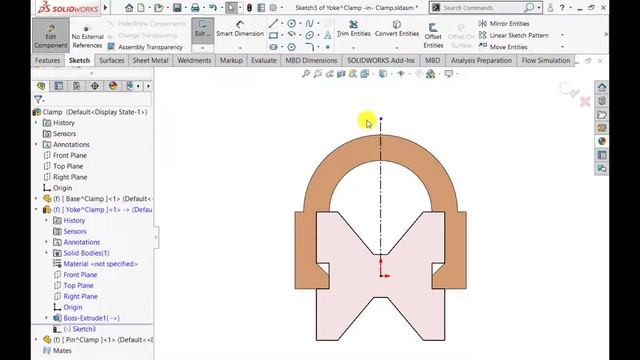Open a file using the Open folder icon

coord(158,8)
